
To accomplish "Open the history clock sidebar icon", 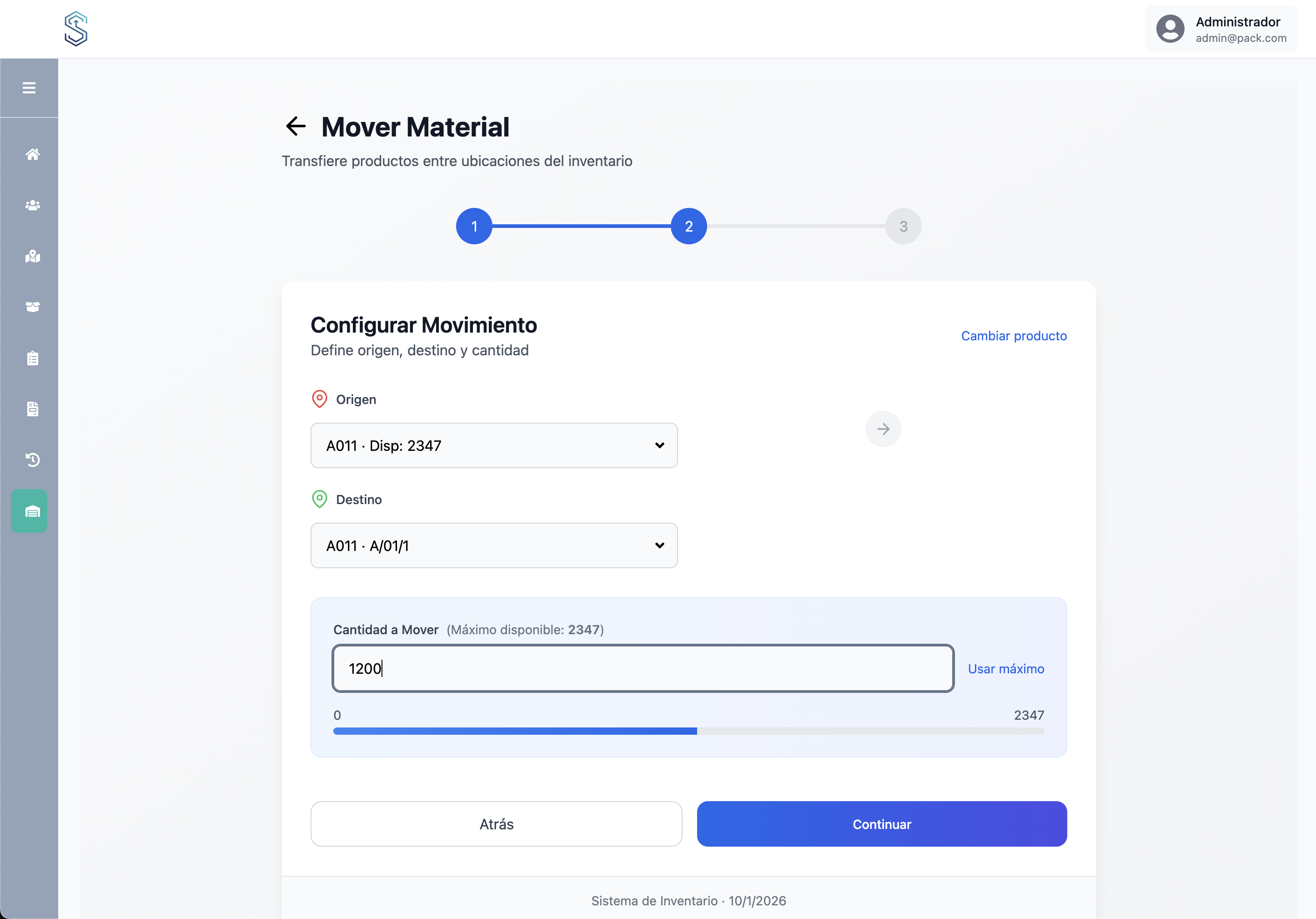I will coord(33,460).
